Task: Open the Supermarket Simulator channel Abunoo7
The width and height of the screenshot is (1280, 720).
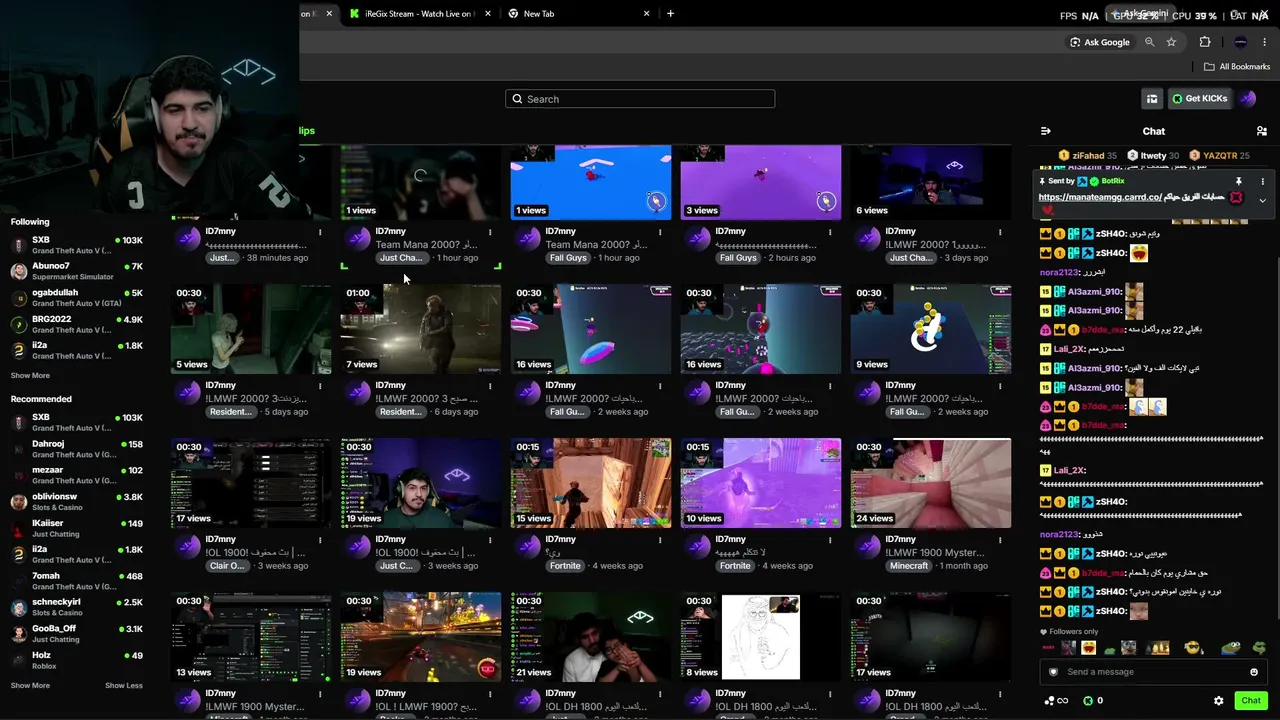Action: pos(77,272)
